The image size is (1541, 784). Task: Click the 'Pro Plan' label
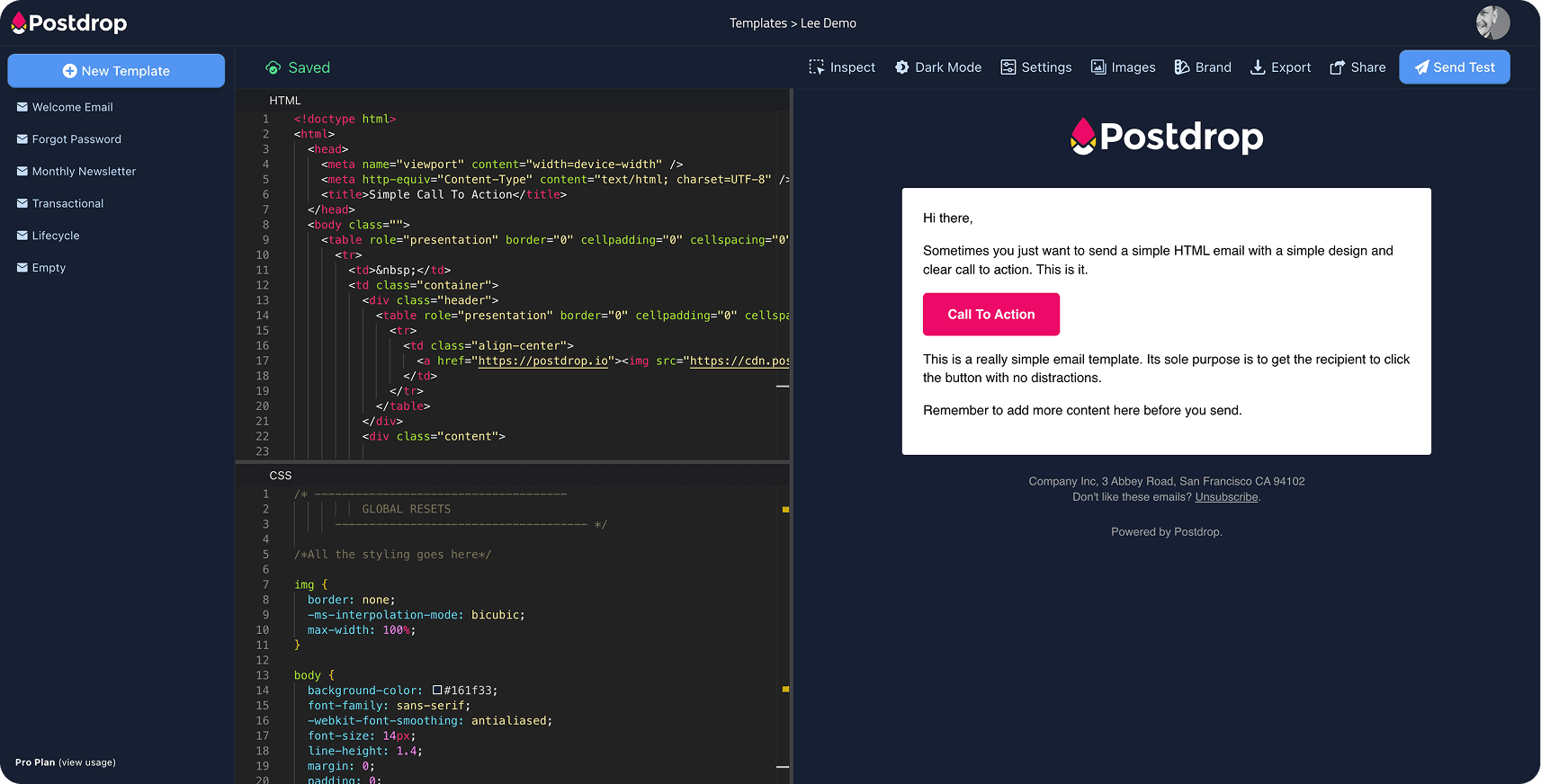coord(35,762)
